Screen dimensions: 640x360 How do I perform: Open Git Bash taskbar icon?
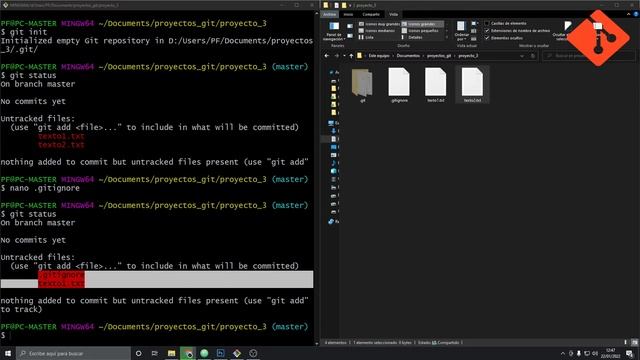237,353
